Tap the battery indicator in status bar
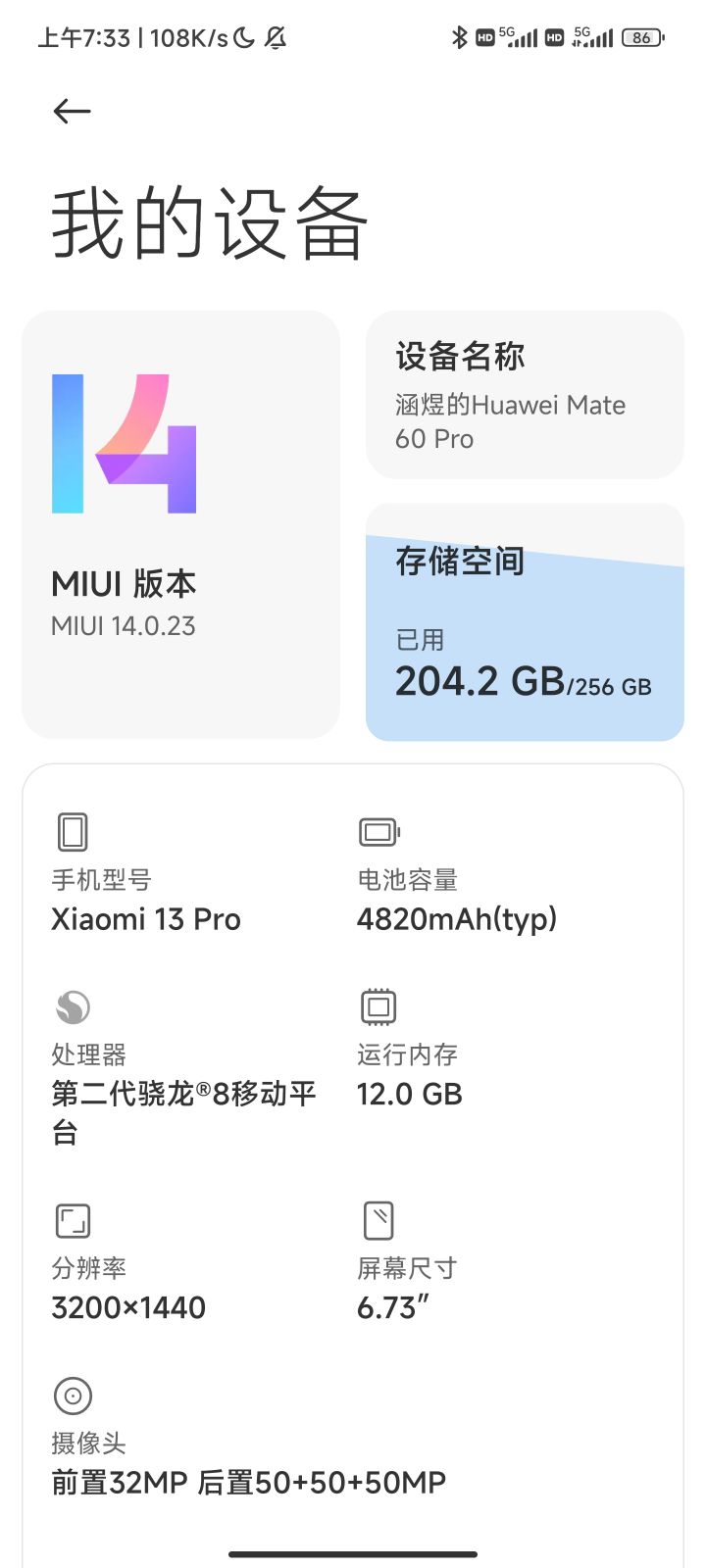The height and width of the screenshot is (1568, 706). [642, 37]
